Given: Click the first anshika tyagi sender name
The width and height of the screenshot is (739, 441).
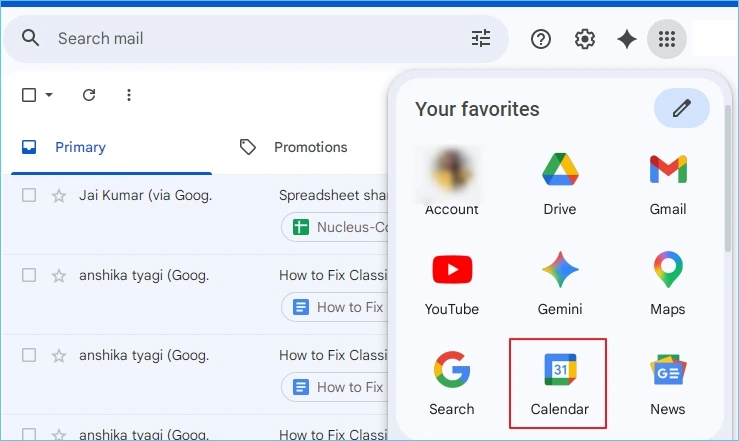Looking at the screenshot, I should point(144,275).
